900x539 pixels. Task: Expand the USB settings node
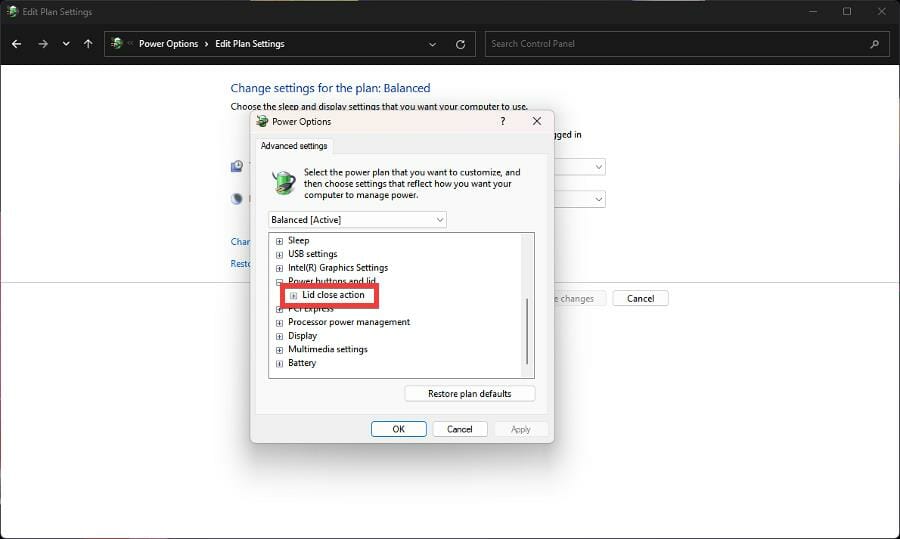tap(280, 254)
